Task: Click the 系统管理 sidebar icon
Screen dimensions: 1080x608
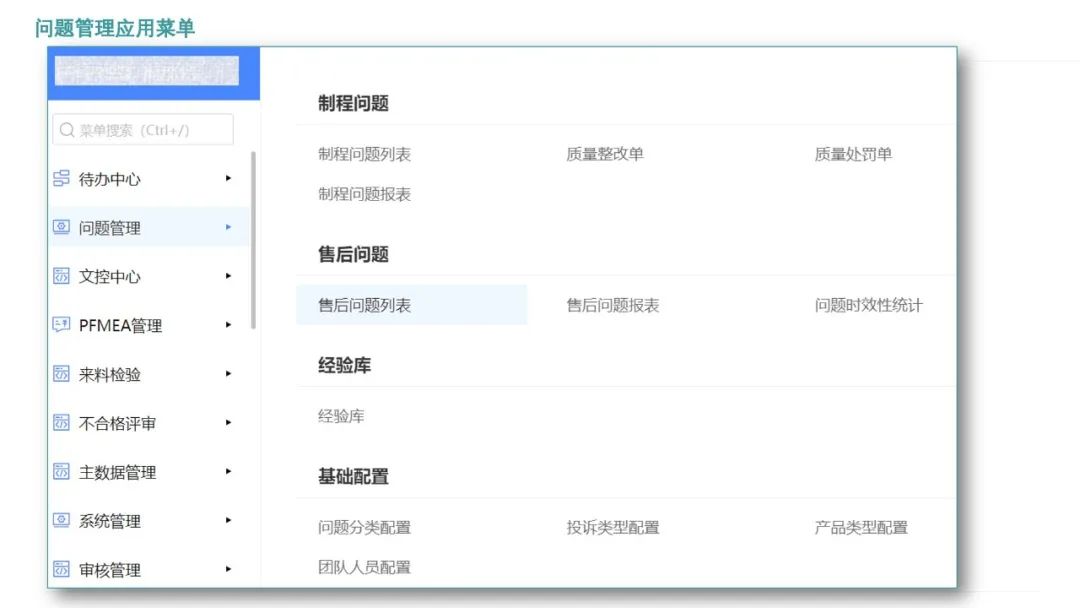Action: coord(61,521)
